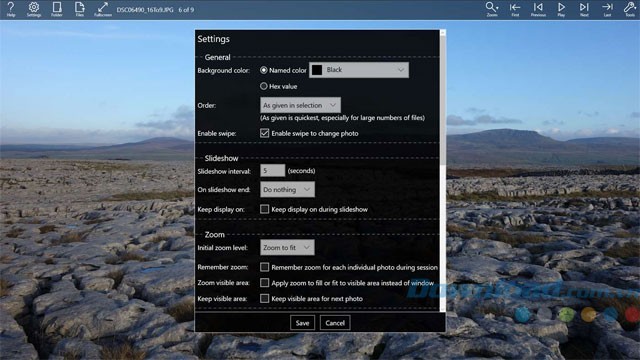Click the 'Background color:' label
The image size is (640, 360).
coord(224,70)
